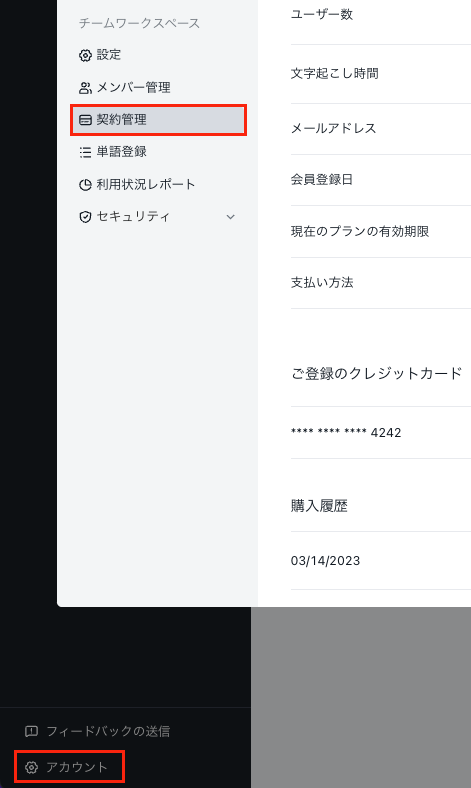Open the アカウント settings link

(76, 767)
